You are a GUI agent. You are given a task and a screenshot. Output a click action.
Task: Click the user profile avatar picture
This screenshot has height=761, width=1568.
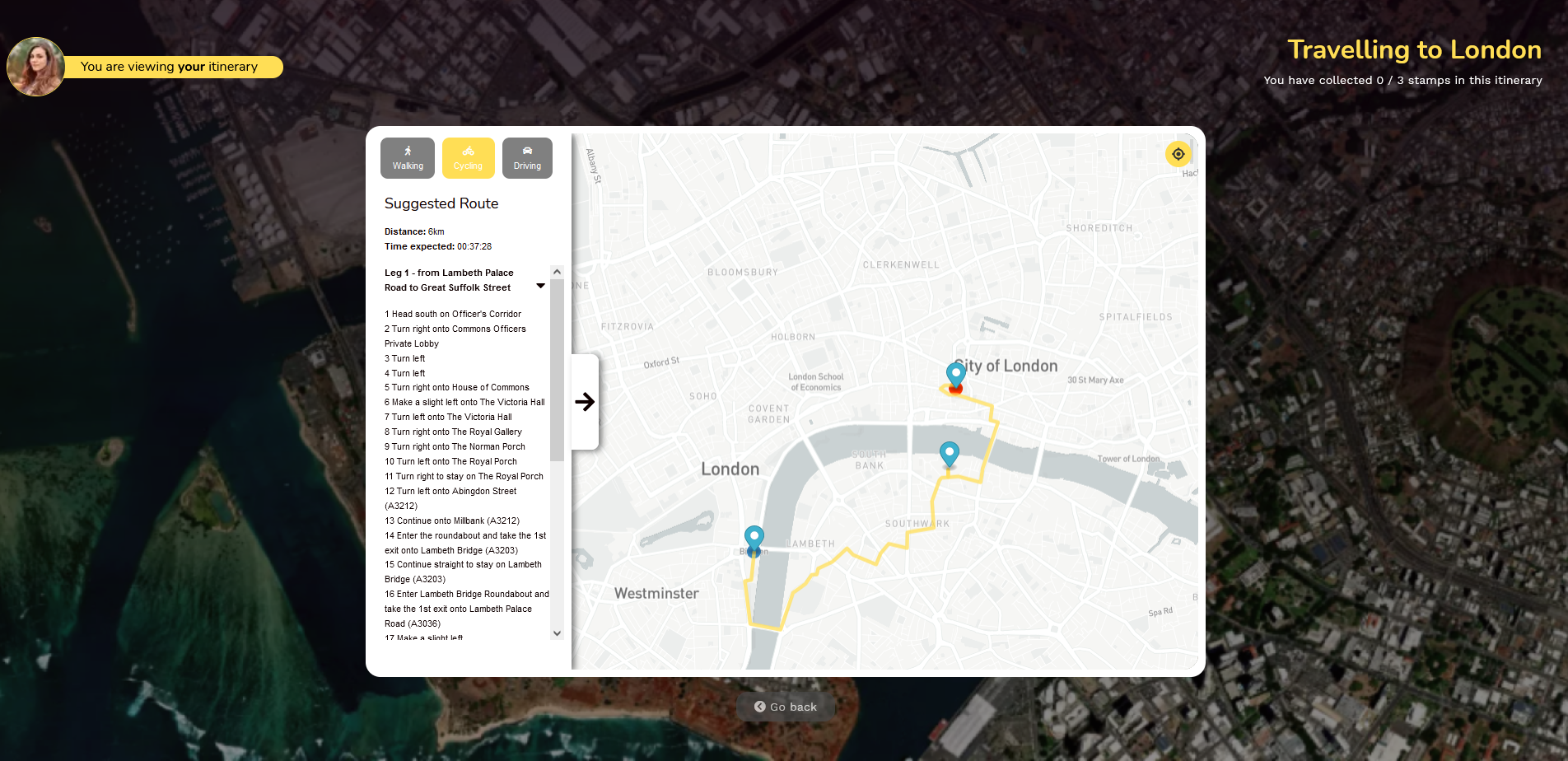tap(36, 67)
